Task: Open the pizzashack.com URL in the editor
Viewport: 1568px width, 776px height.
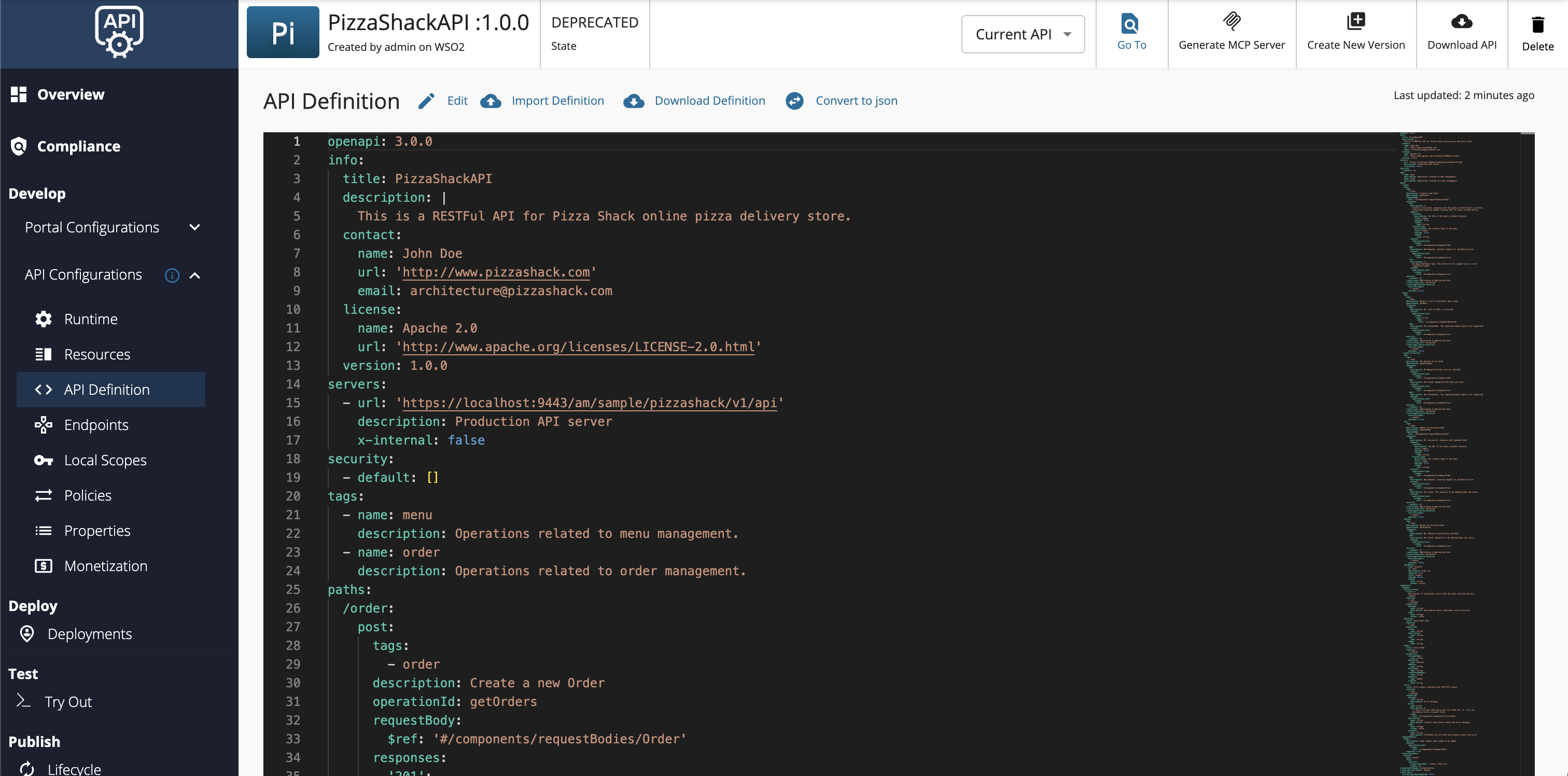Action: pos(496,272)
